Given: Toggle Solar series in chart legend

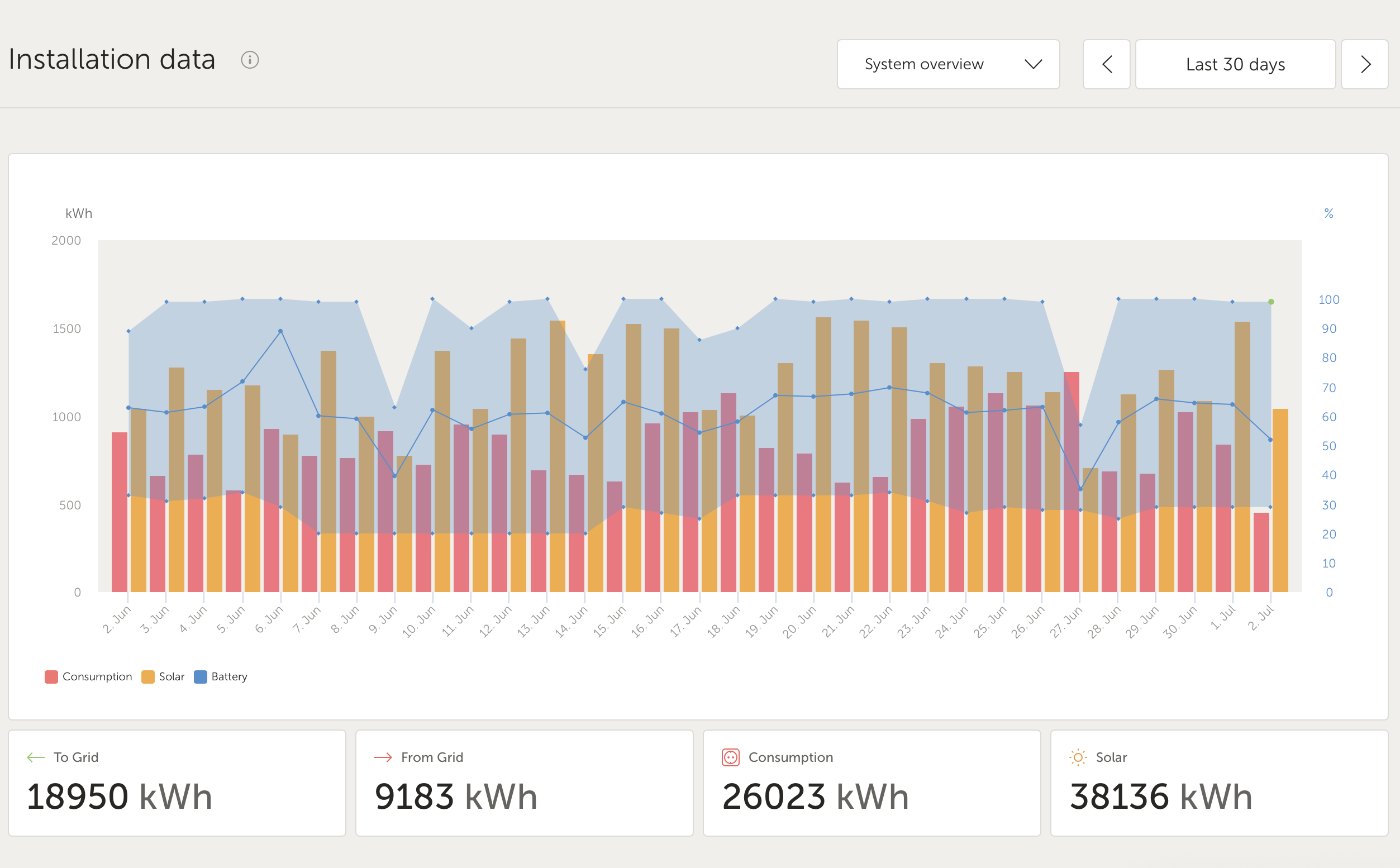Looking at the screenshot, I should click(171, 677).
